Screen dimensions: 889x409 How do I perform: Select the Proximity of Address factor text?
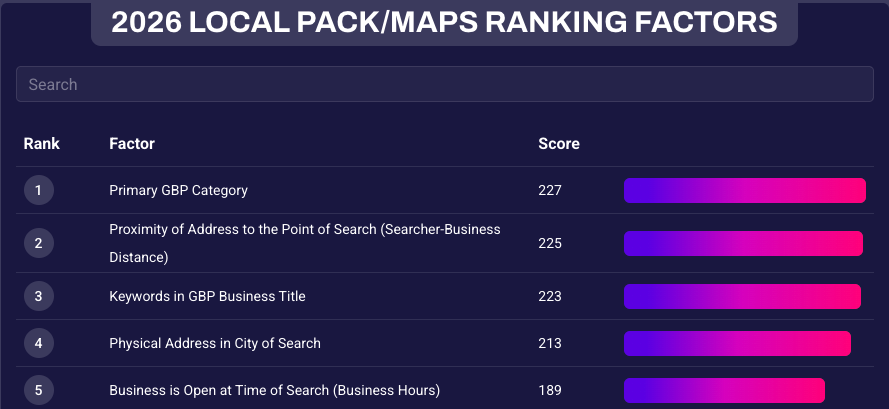(304, 243)
